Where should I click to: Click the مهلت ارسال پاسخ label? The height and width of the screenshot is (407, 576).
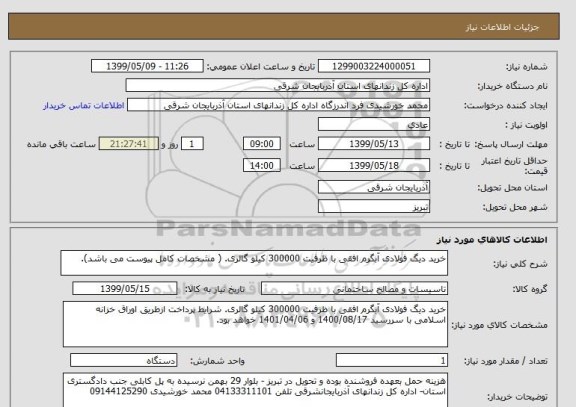510,144
